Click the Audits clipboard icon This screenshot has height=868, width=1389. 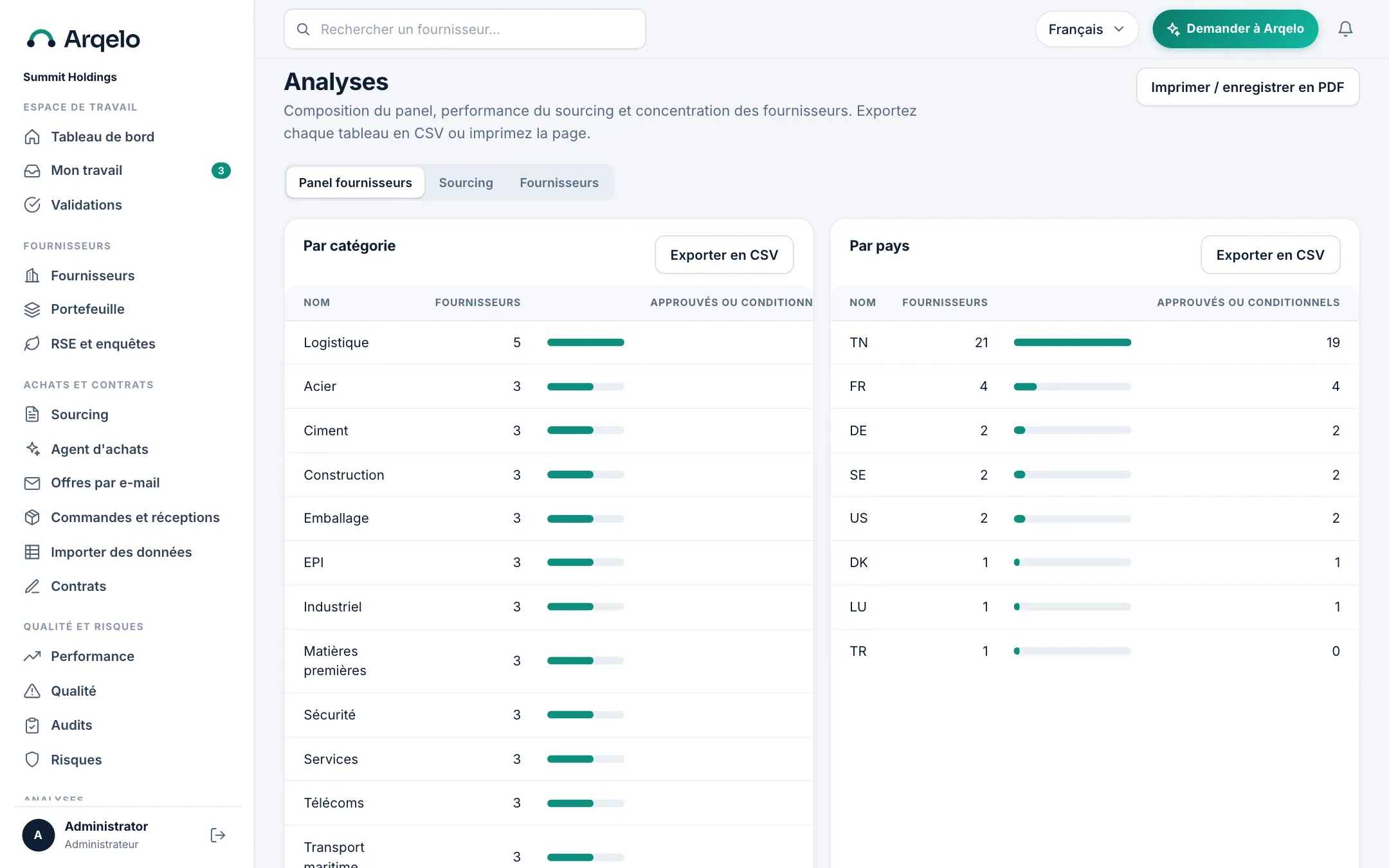32,725
